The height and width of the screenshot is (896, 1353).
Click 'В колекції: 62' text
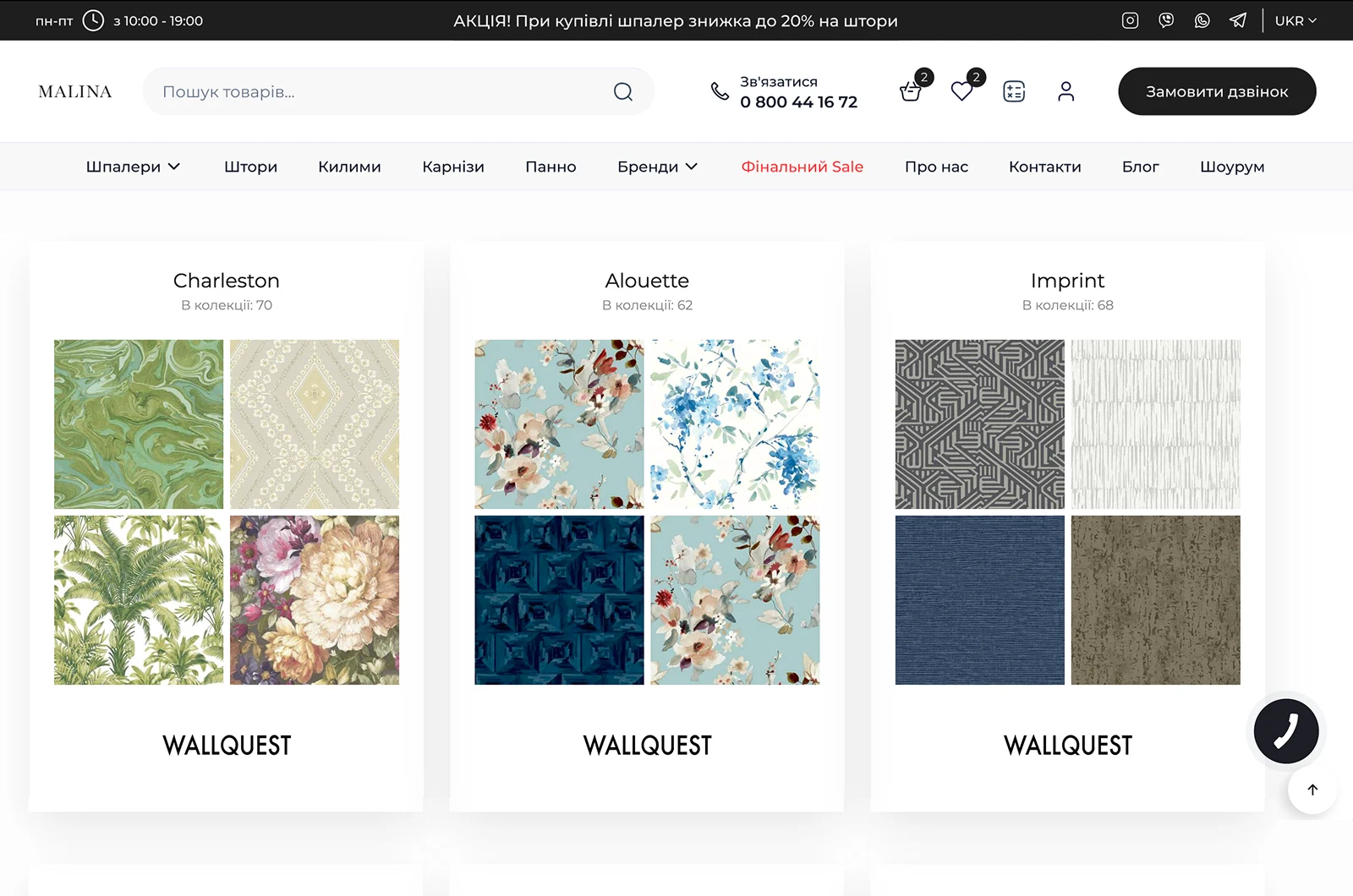(x=647, y=305)
